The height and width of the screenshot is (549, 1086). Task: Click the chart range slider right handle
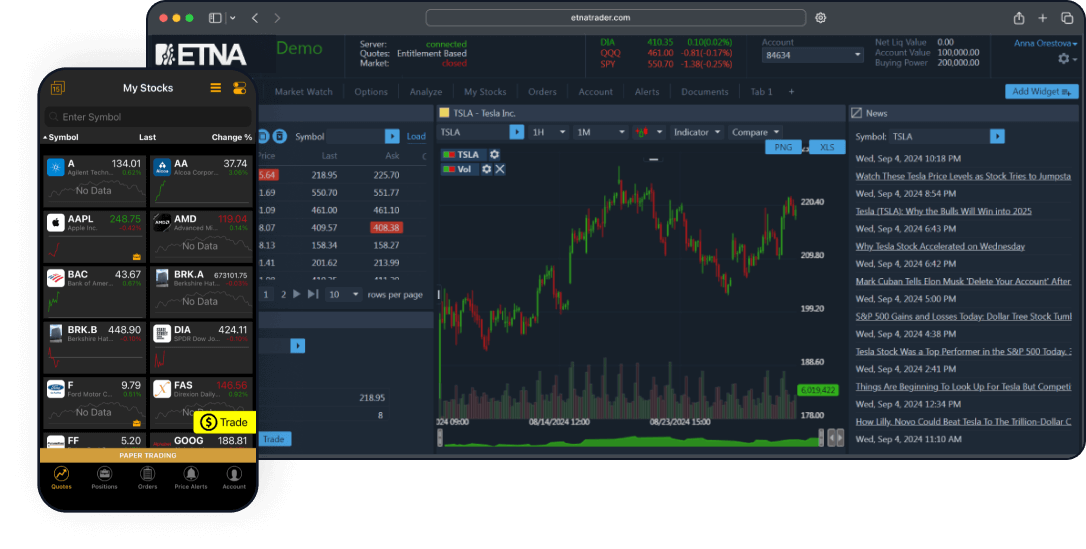tap(821, 438)
